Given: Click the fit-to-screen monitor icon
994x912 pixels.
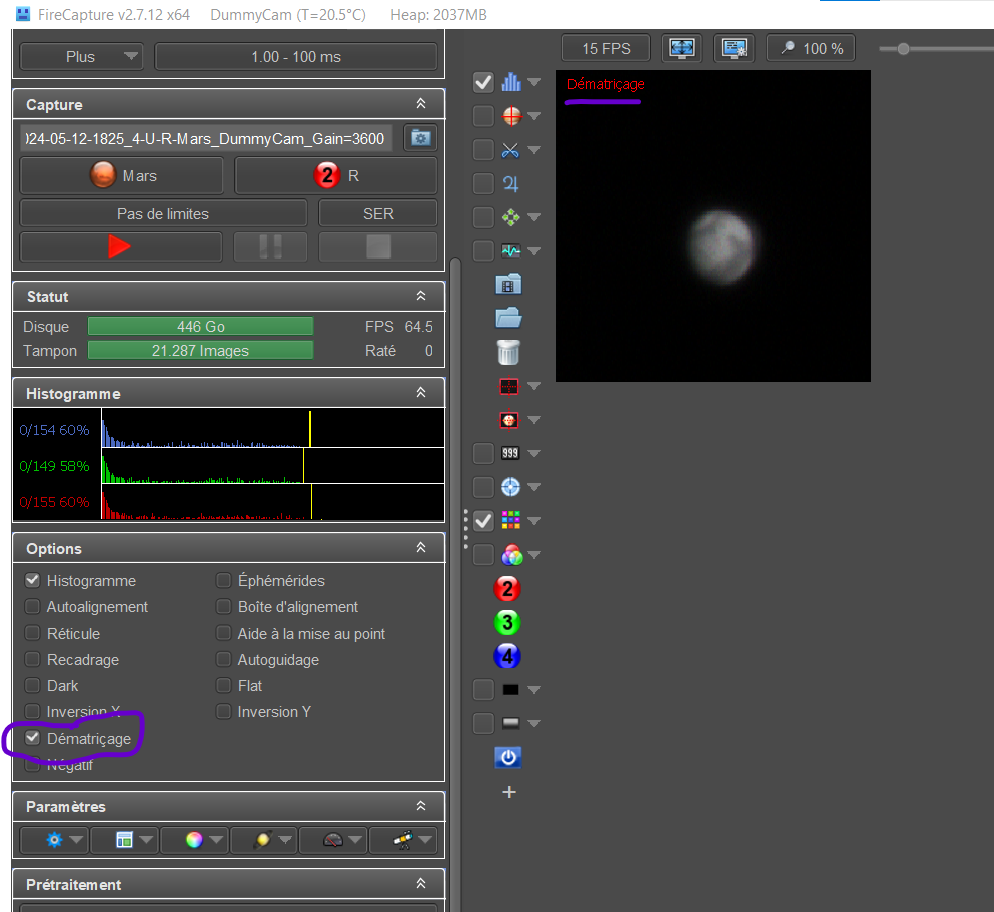Looking at the screenshot, I should tap(681, 48).
